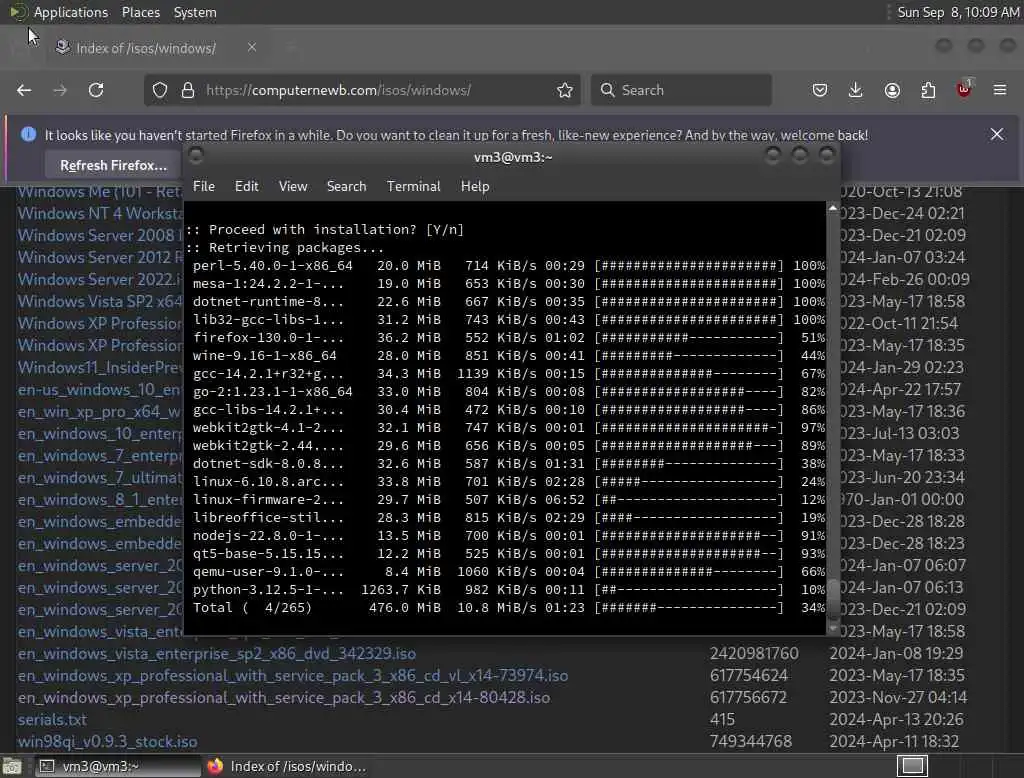Open the xp professional x14-80428.iso link
The height and width of the screenshot is (778, 1024).
pyautogui.click(x=283, y=698)
